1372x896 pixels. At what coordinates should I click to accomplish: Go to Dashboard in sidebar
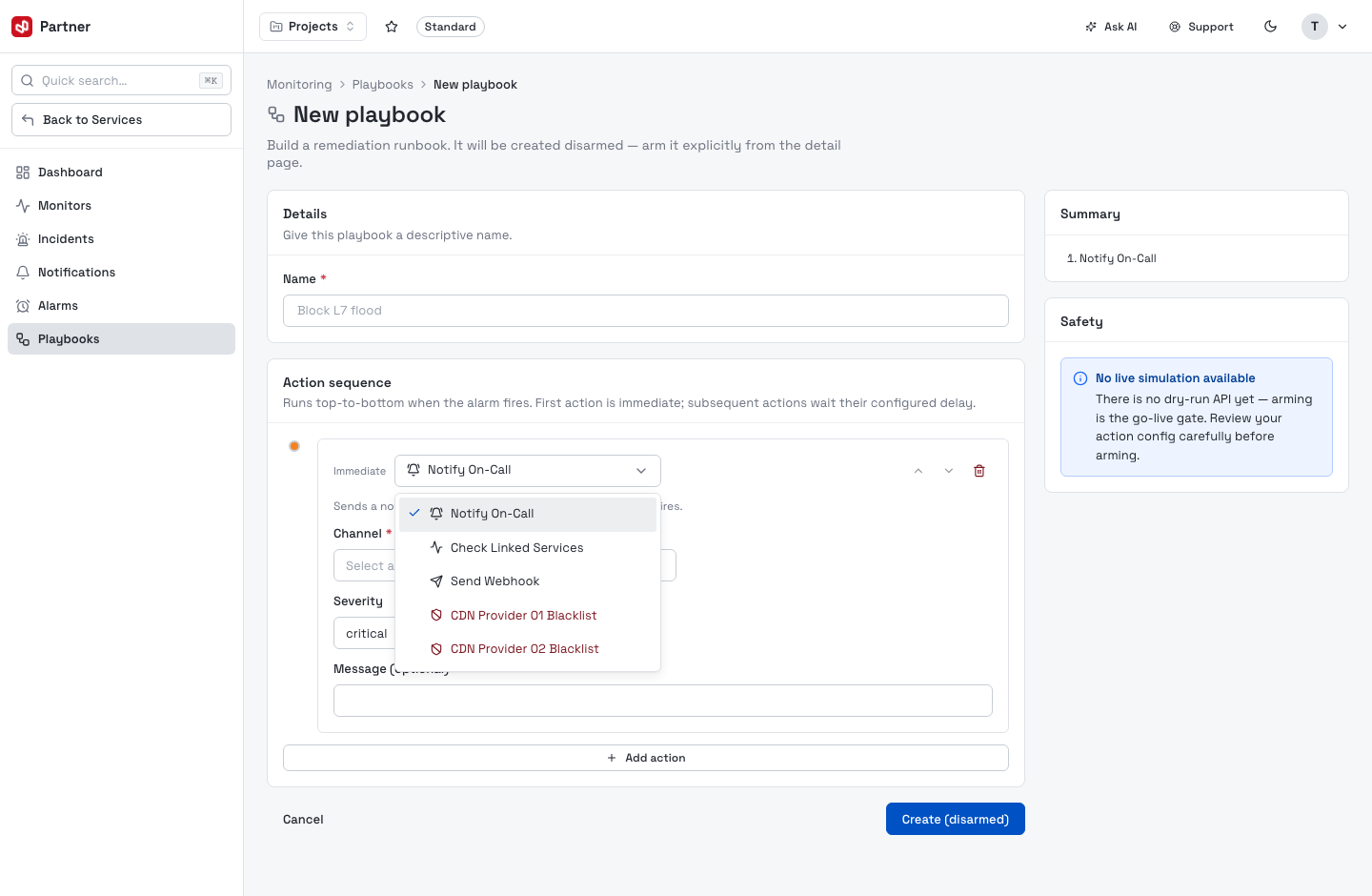coord(121,173)
